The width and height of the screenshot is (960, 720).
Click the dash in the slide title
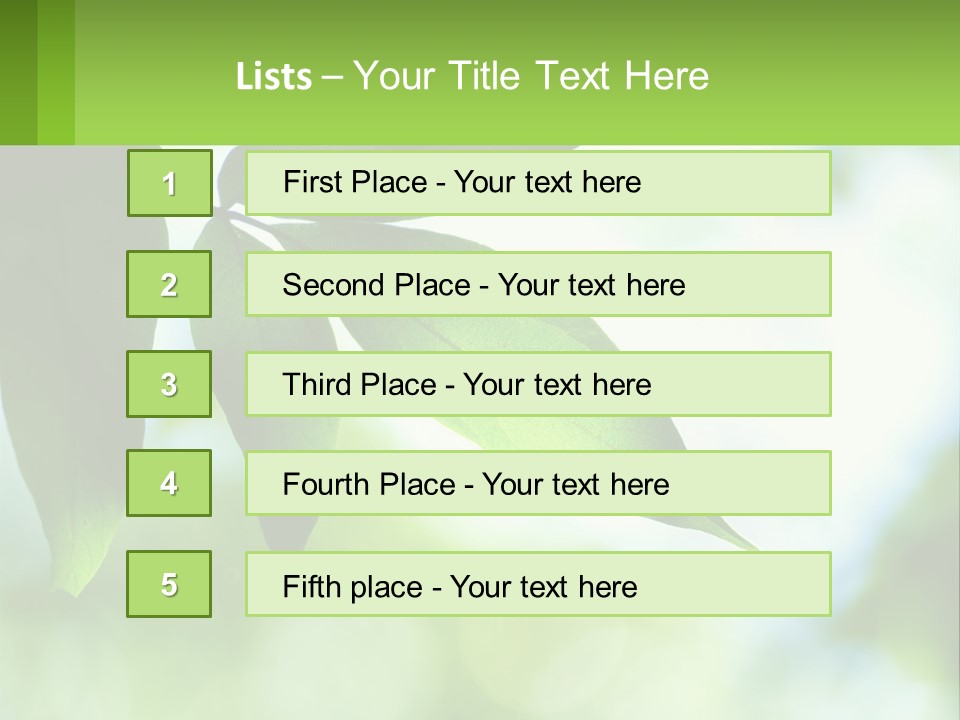333,77
